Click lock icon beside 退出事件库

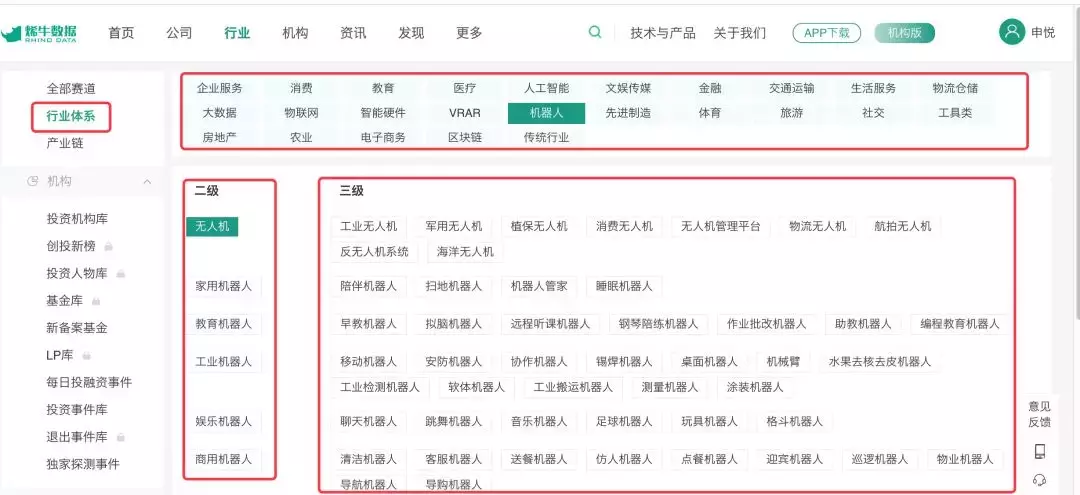pos(121,437)
